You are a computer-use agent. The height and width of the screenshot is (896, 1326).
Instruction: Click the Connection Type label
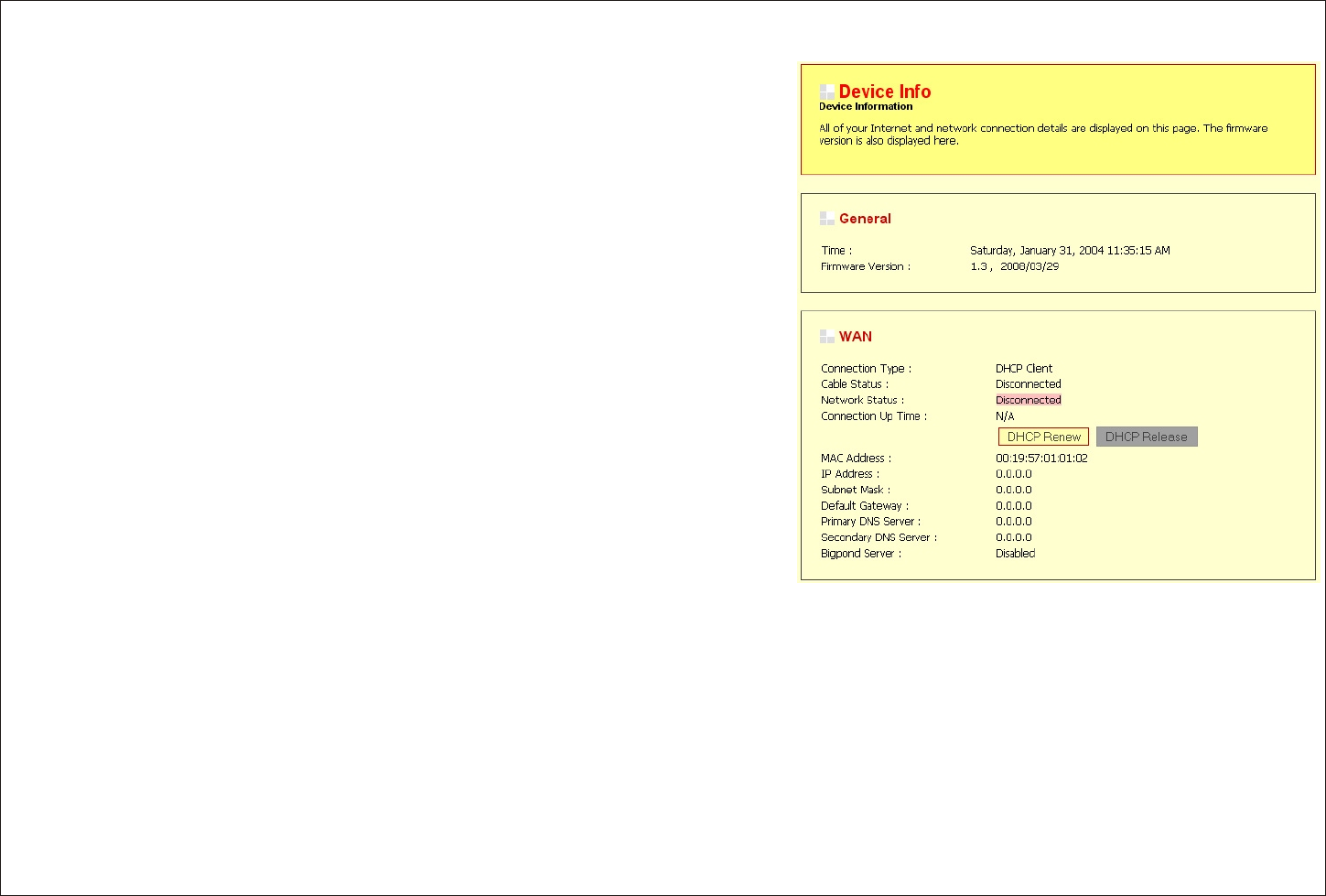[x=866, y=369]
